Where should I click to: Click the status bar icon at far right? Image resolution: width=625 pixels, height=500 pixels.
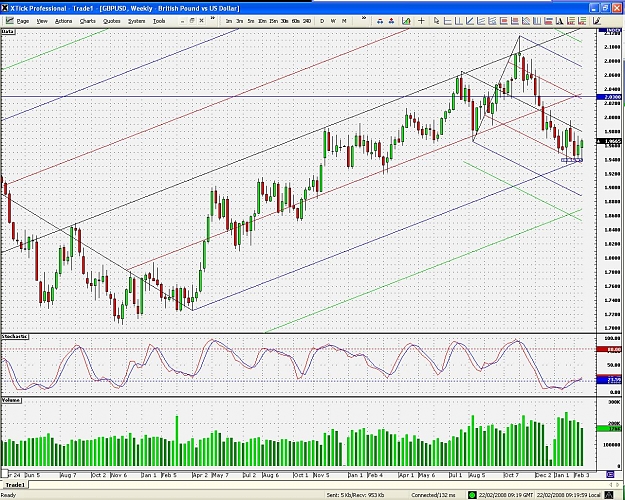click(611, 495)
